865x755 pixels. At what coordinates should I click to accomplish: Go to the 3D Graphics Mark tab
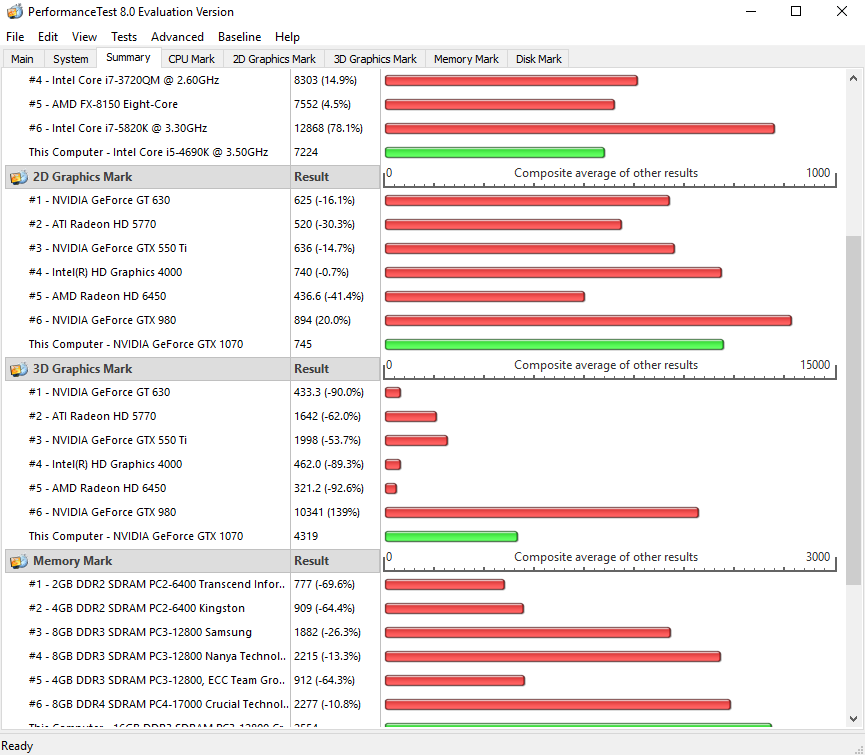375,59
